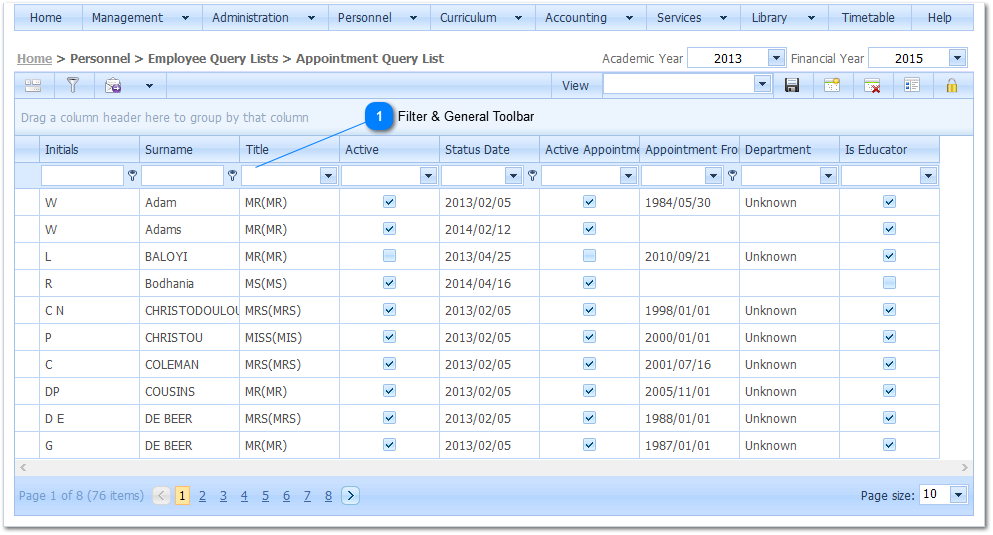Image resolution: width=993 pixels, height=535 pixels.
Task: Open the View combo box dropdown
Action: tap(762, 85)
